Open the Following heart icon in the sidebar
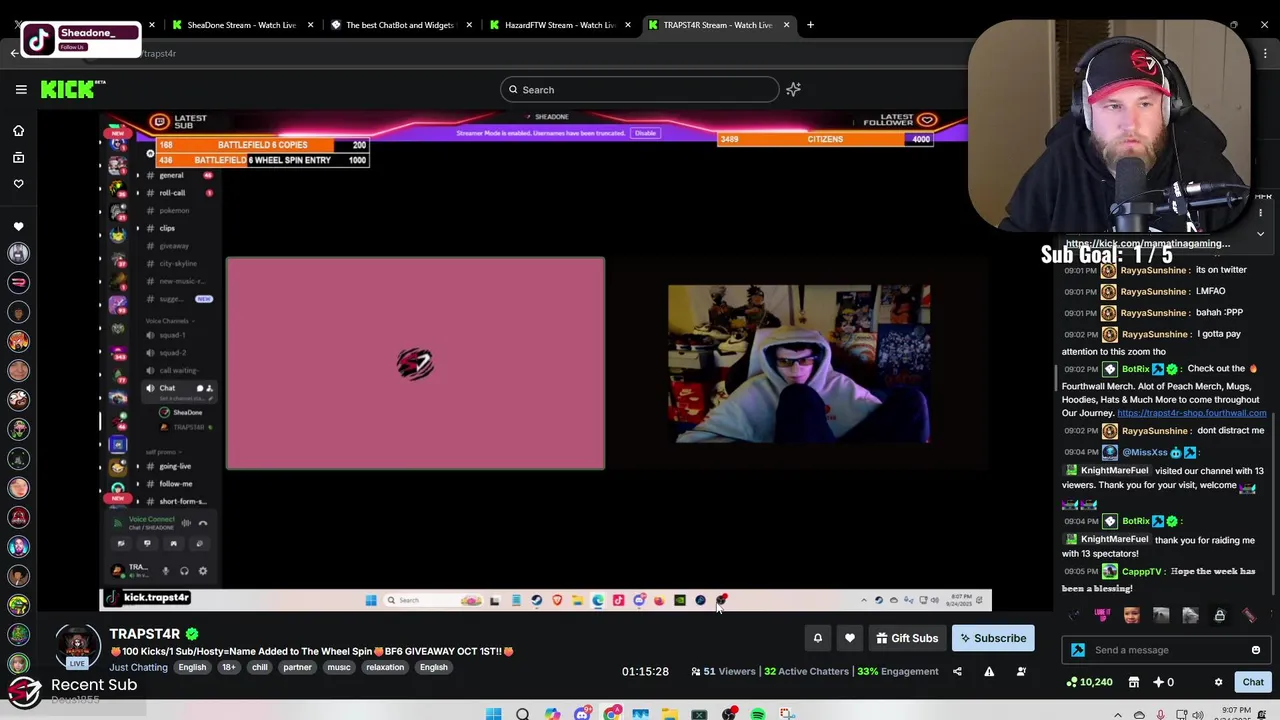This screenshot has height=720, width=1280. tap(18, 183)
